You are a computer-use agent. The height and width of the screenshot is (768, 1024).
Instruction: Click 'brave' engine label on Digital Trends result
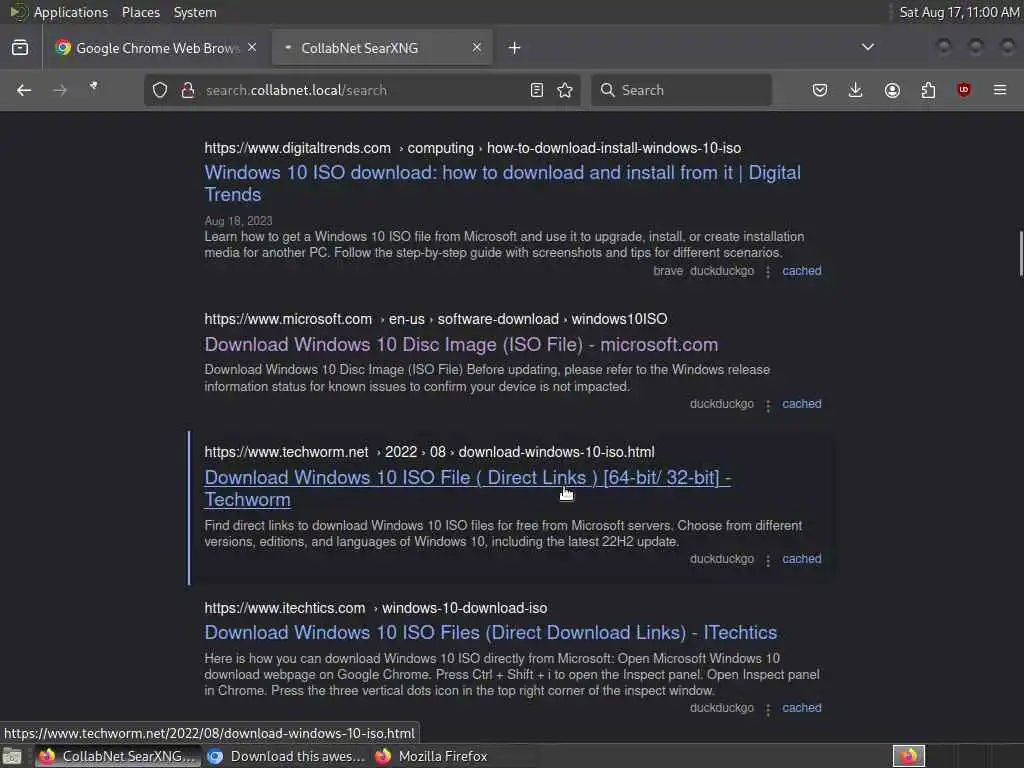click(668, 271)
